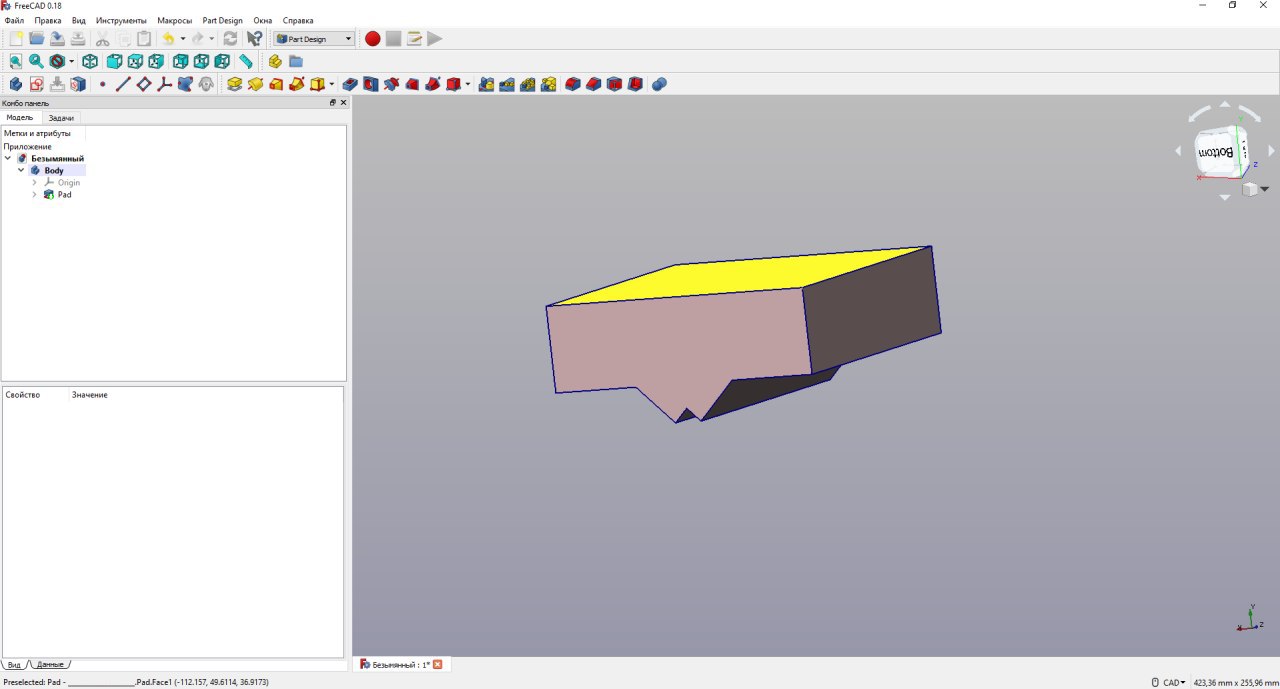Screen dimensions: 1280x689
Task: Open the CAD navigation style selector
Action: coord(1169,682)
